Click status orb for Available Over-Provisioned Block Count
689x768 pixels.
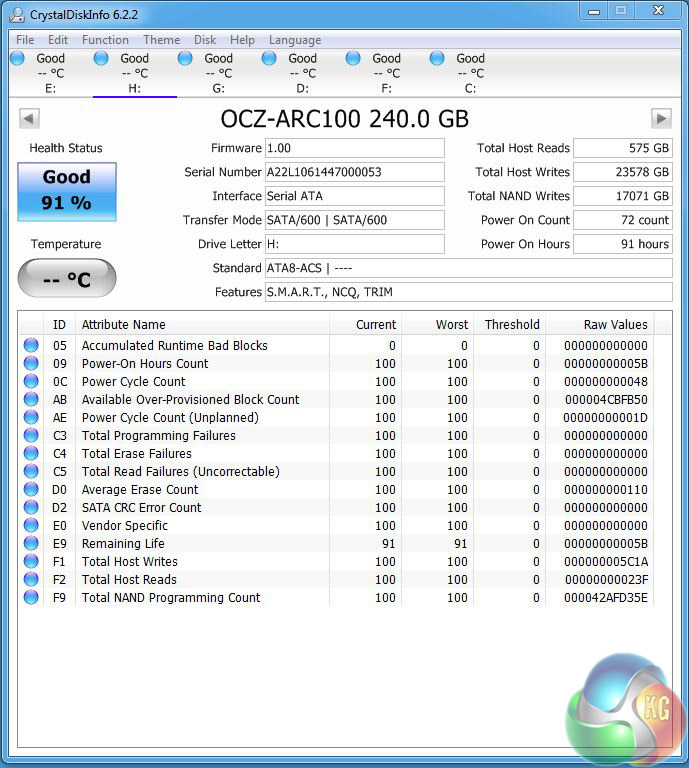coord(31,399)
